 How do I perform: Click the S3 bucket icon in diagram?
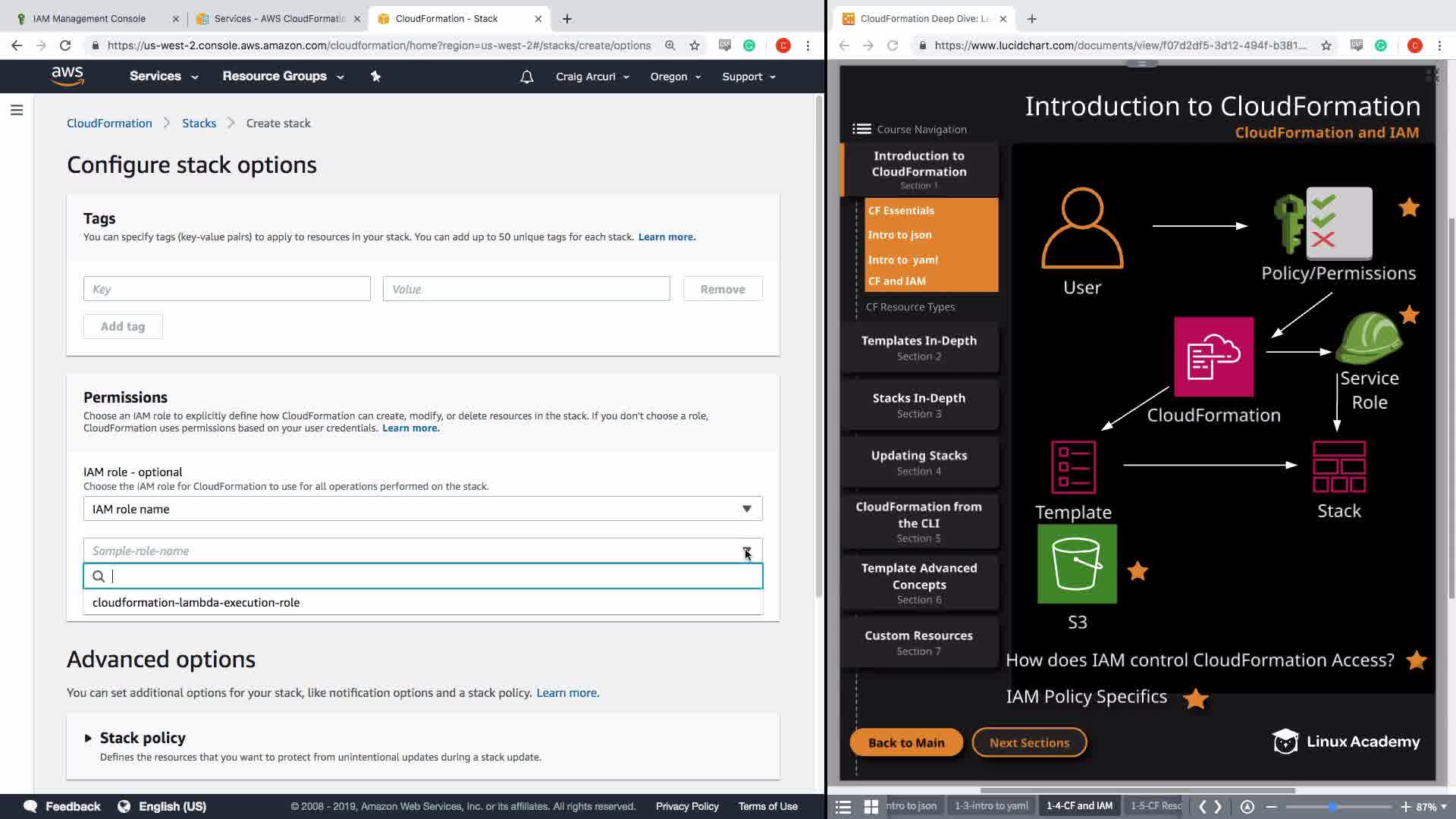(x=1077, y=564)
